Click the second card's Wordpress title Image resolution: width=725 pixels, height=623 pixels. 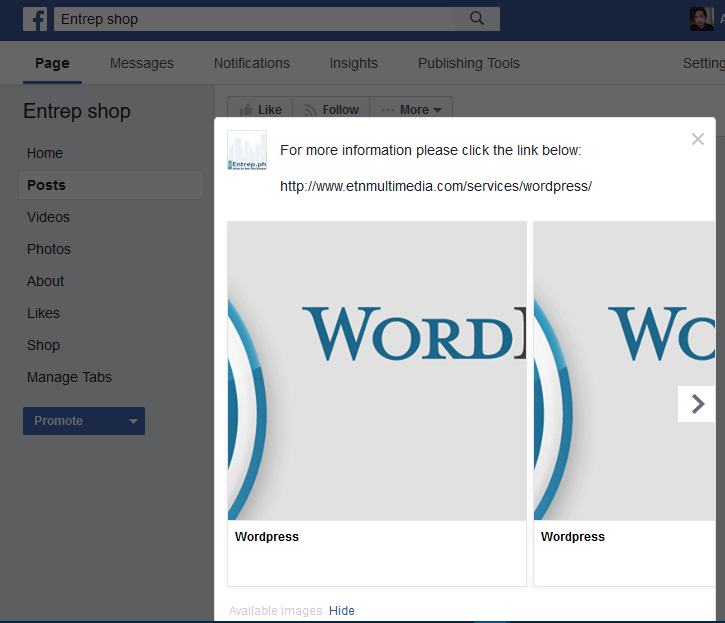(573, 537)
